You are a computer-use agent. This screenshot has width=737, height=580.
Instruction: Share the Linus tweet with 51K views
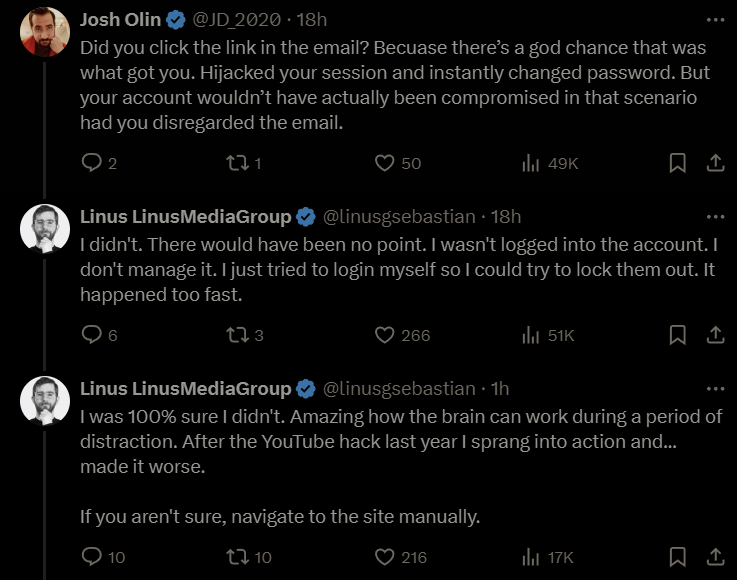coord(715,335)
